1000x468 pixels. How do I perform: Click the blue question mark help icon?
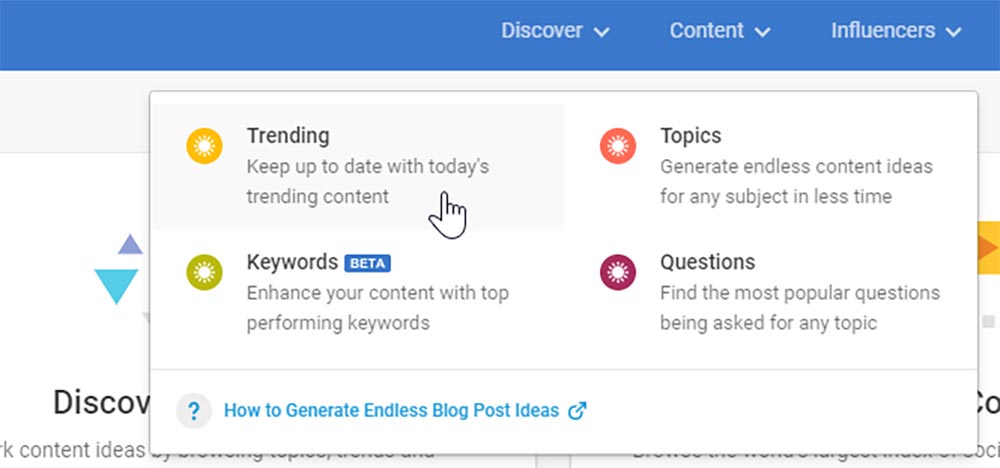coord(194,411)
